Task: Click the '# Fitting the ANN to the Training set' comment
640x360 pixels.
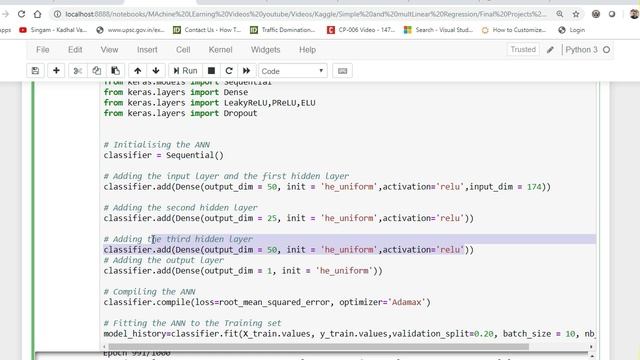Action: (x=192, y=323)
